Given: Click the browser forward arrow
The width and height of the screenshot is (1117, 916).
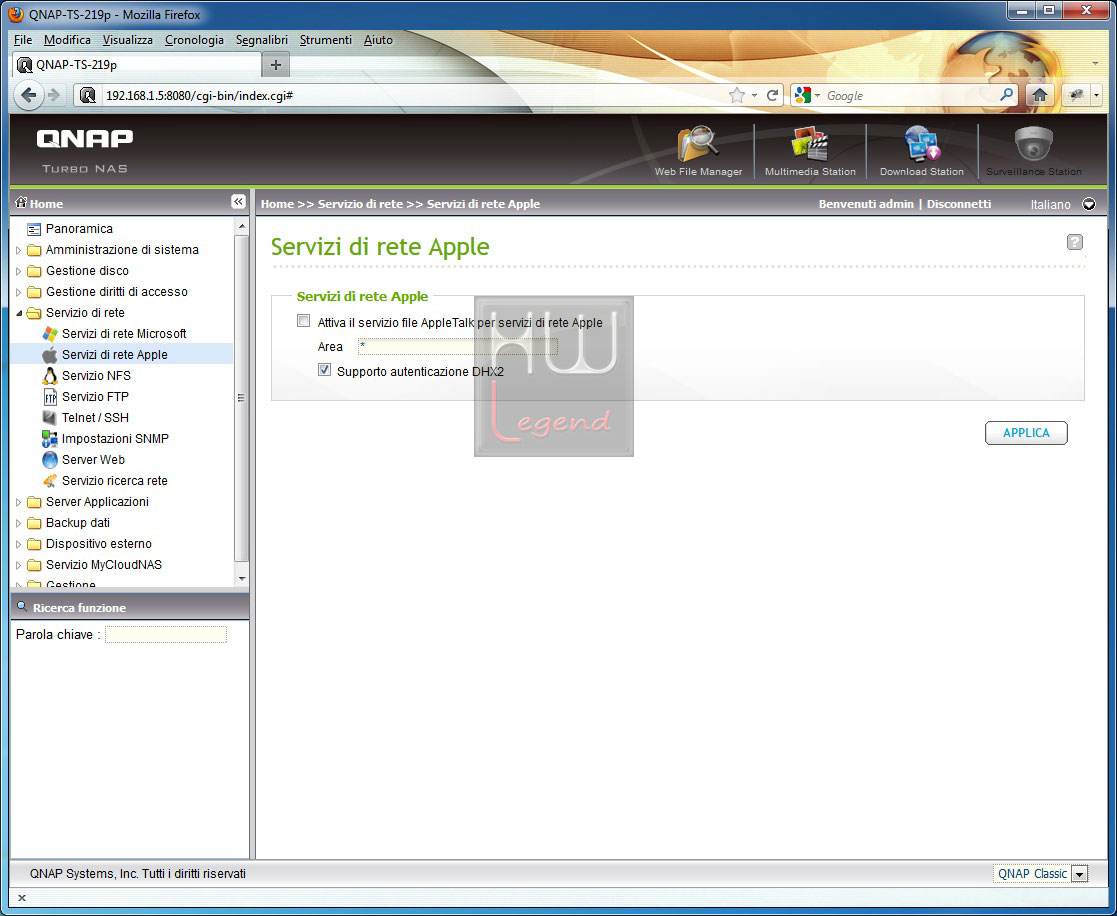Looking at the screenshot, I should [x=53, y=95].
